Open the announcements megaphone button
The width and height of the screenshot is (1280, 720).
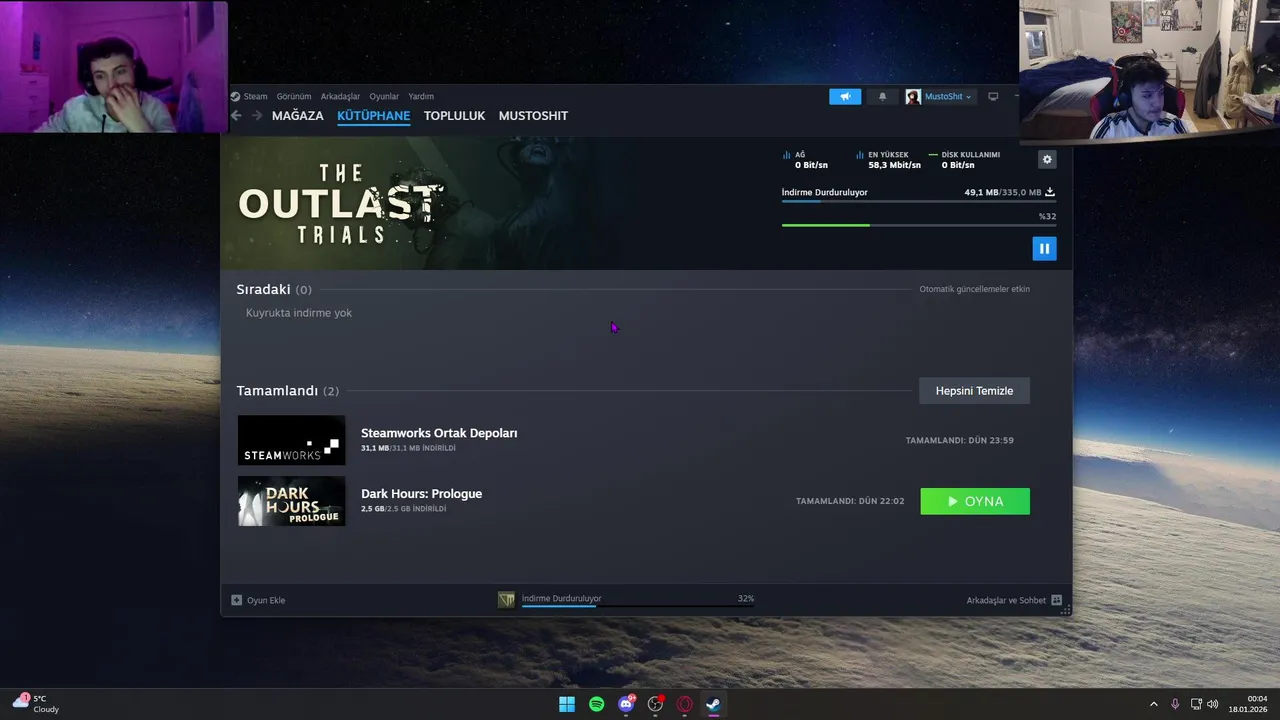coord(845,97)
